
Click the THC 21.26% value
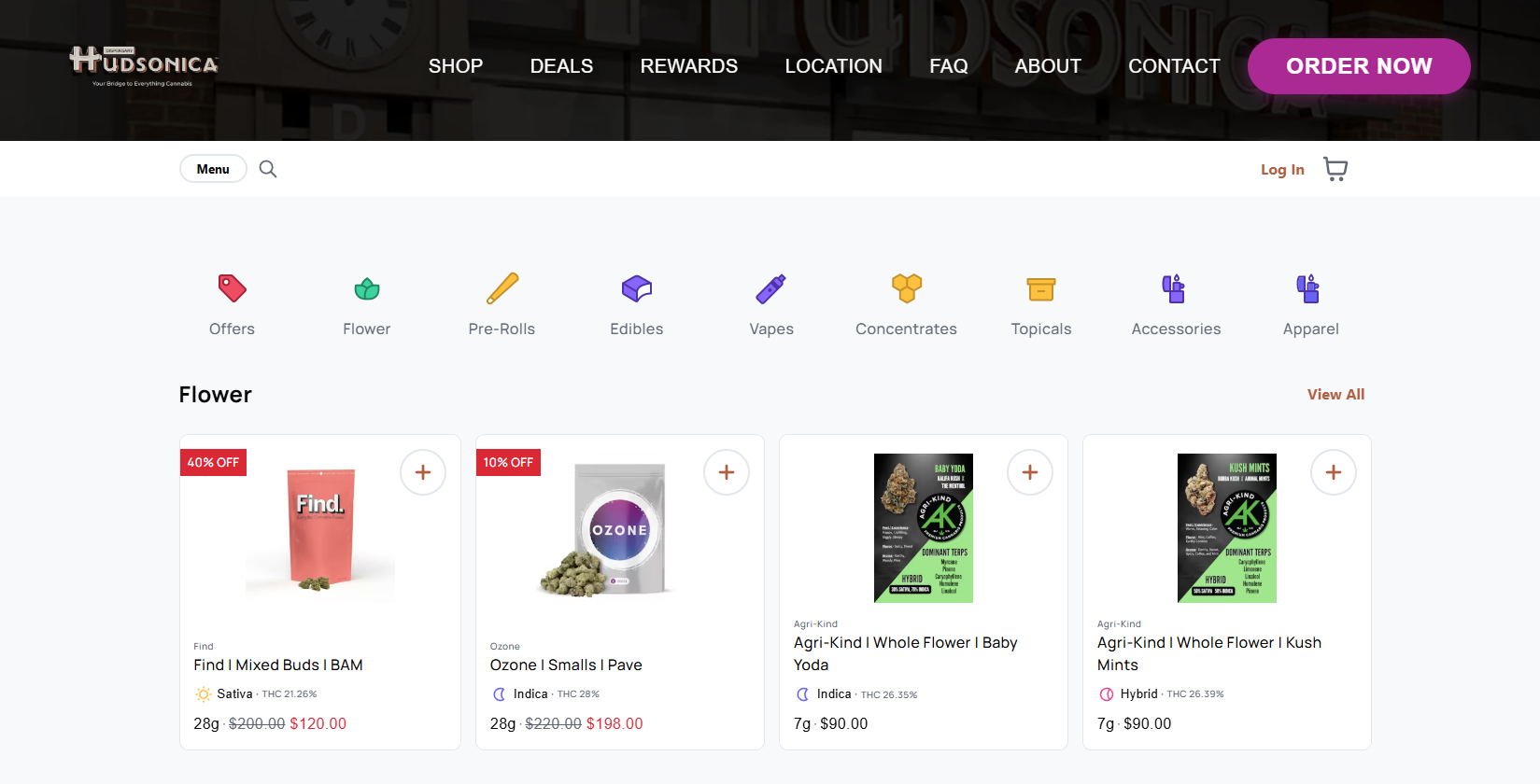pyautogui.click(x=290, y=694)
